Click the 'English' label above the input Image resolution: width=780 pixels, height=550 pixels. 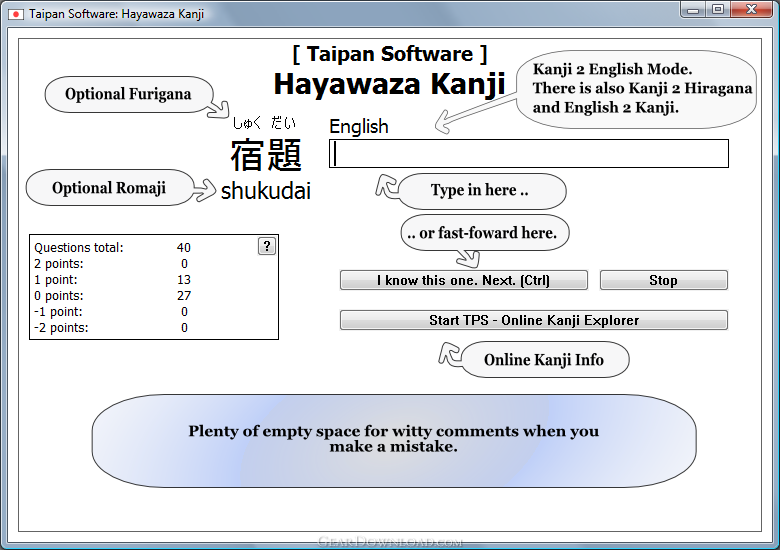(359, 126)
